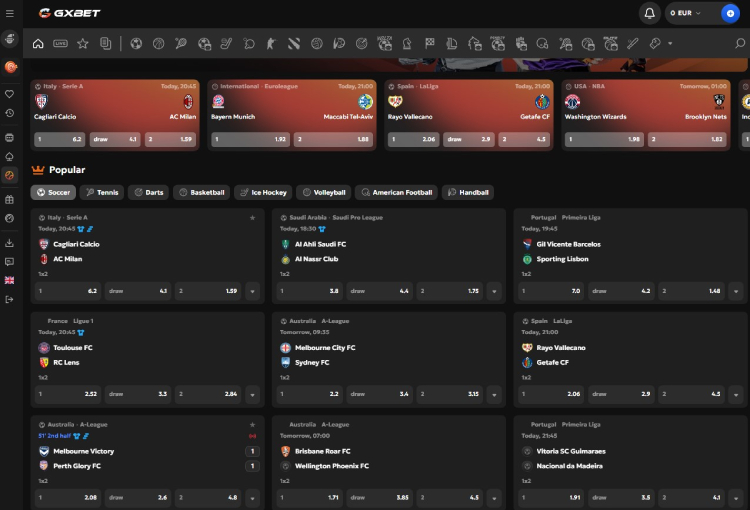
Task: Click the download app icon in sidebar
Action: pyautogui.click(x=10, y=243)
